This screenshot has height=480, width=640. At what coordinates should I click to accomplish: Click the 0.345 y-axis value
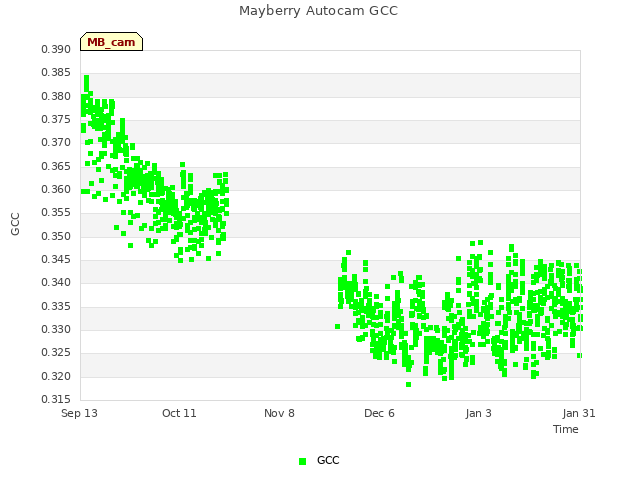56,259
